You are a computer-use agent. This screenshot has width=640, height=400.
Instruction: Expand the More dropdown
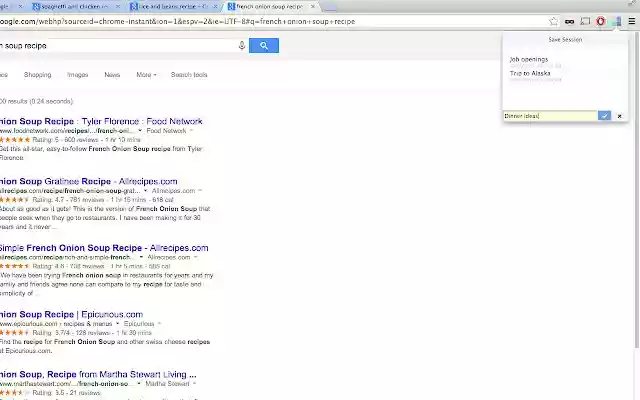146,75
